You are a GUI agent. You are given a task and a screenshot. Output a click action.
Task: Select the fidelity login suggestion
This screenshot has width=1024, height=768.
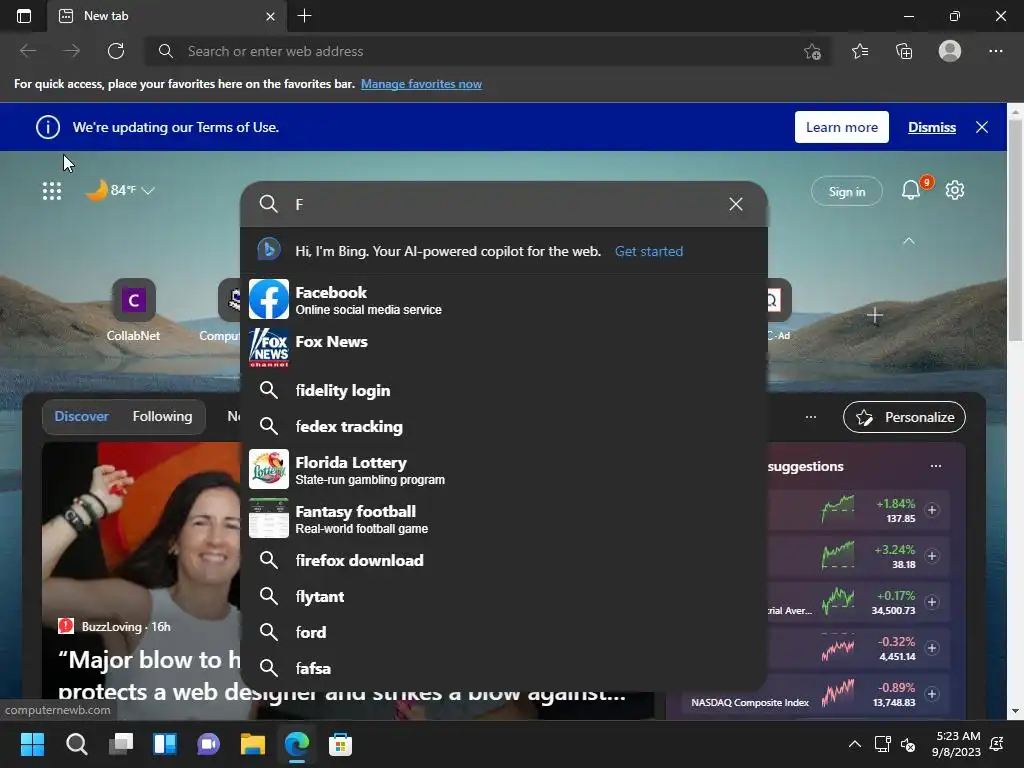pos(504,391)
